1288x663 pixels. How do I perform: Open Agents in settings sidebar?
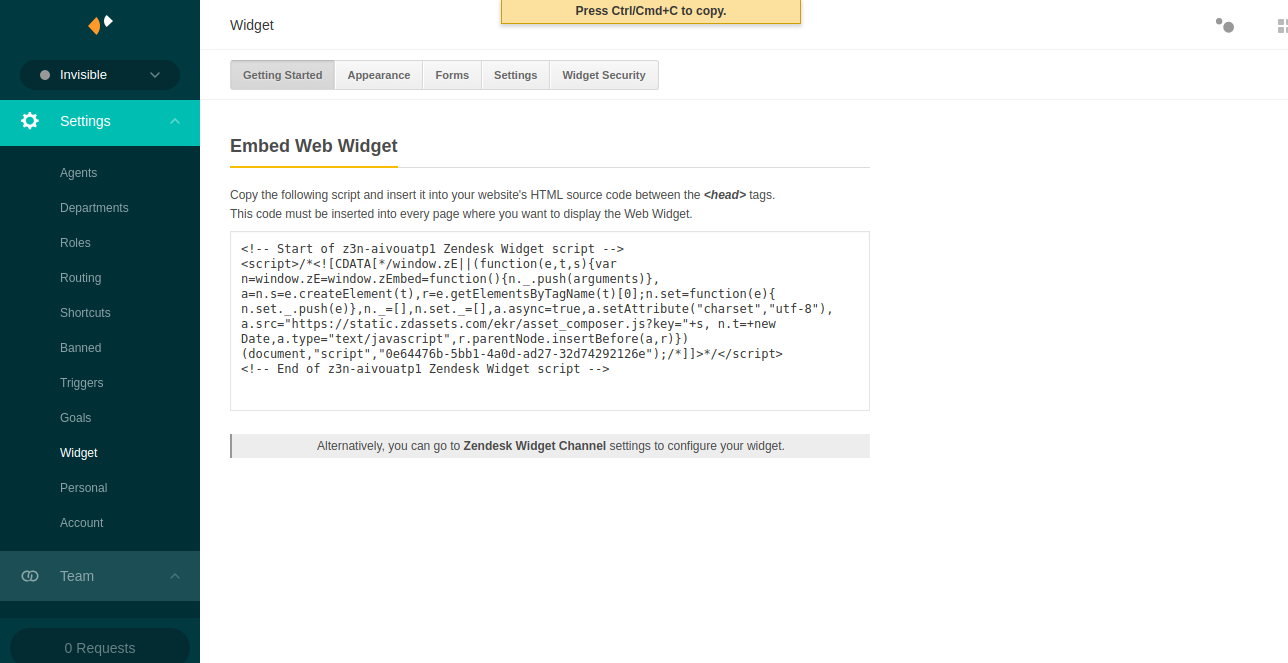[x=79, y=173]
